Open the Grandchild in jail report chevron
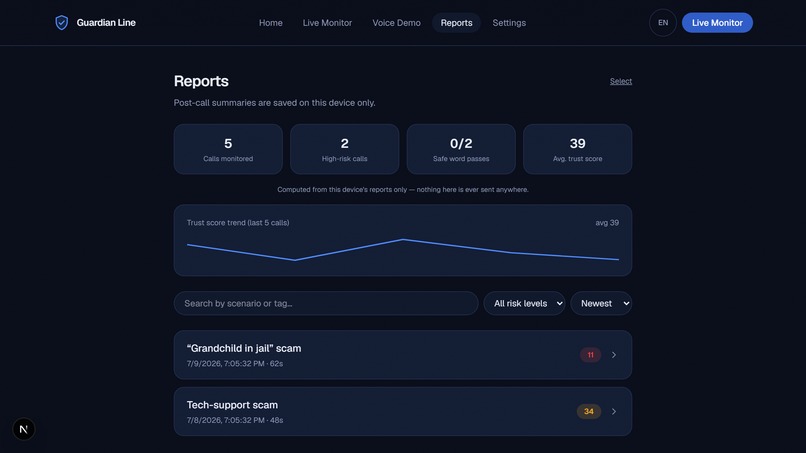This screenshot has width=806, height=453. pyautogui.click(x=614, y=355)
